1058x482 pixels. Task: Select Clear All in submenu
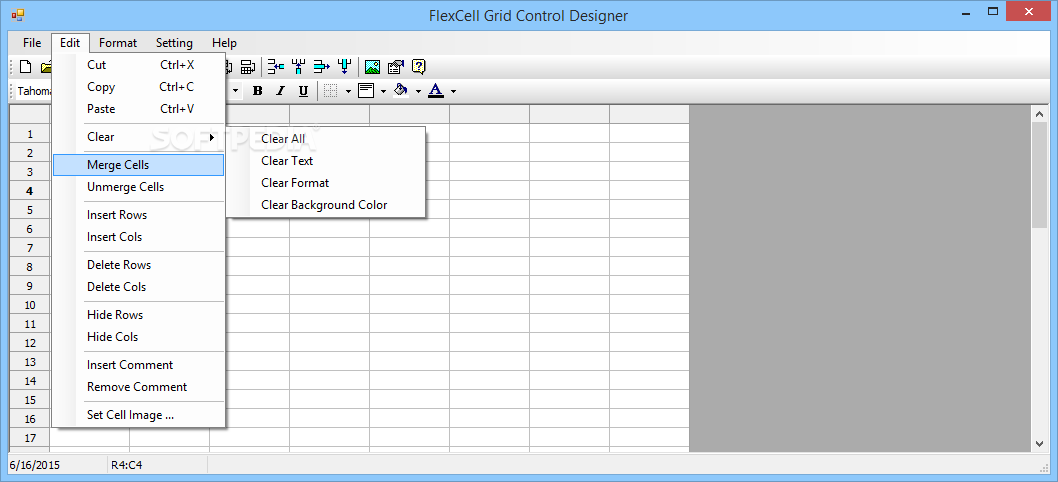click(x=326, y=139)
